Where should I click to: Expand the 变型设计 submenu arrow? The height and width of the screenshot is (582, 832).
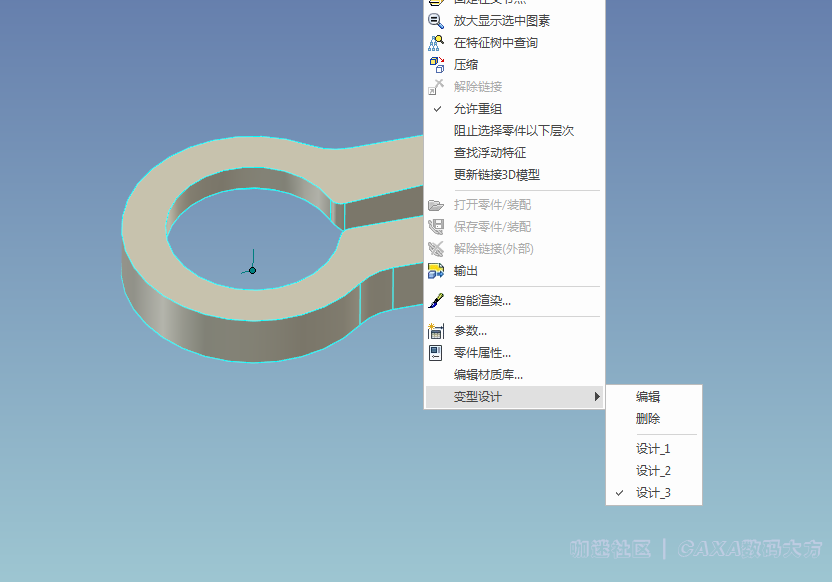pos(597,397)
